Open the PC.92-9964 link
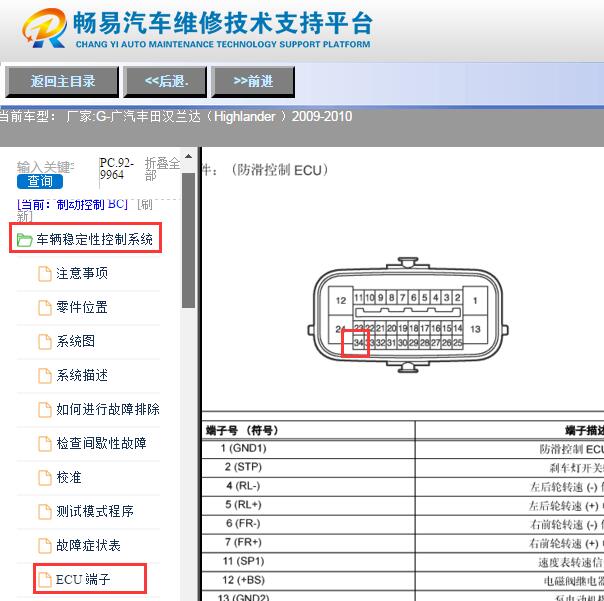This screenshot has height=601, width=604. [x=117, y=169]
